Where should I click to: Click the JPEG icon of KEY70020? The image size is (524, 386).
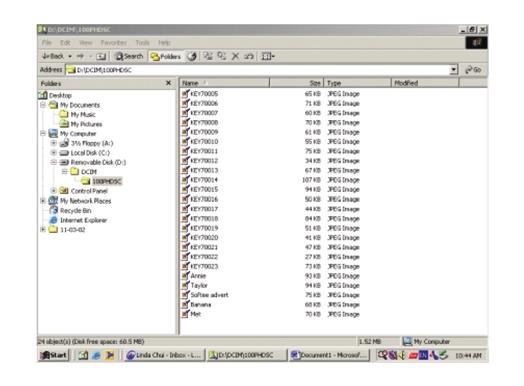tap(185, 238)
